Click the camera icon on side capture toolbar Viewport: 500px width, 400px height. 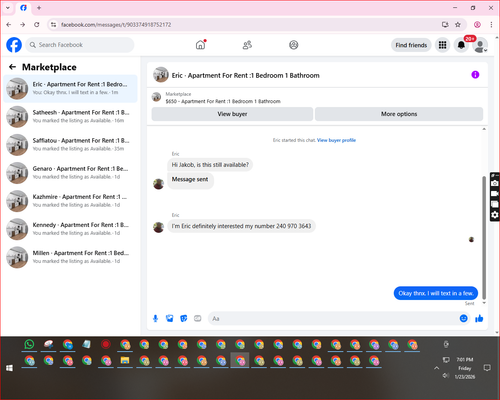[x=495, y=183]
